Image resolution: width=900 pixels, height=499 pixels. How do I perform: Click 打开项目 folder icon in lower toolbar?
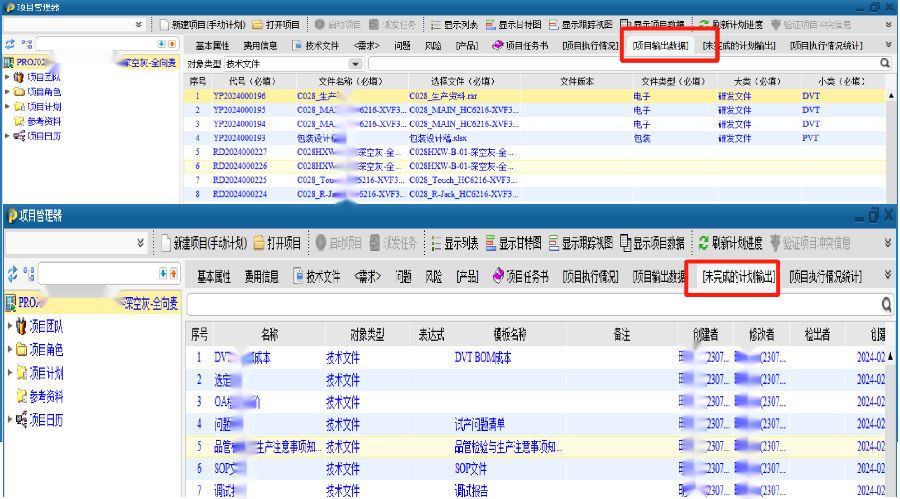click(260, 243)
